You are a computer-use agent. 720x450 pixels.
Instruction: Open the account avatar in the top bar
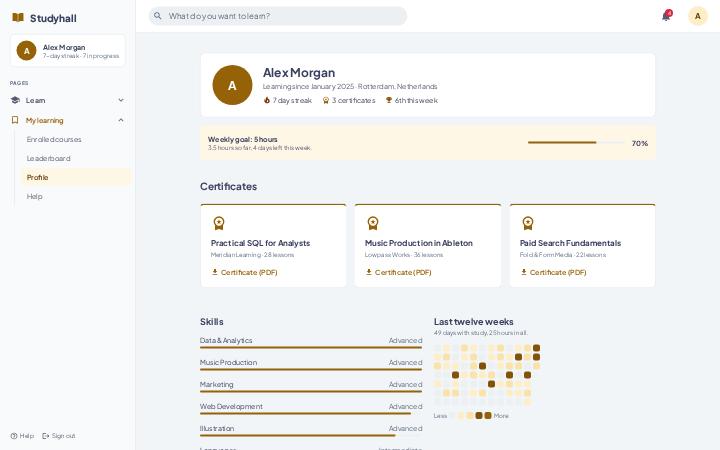(x=698, y=16)
